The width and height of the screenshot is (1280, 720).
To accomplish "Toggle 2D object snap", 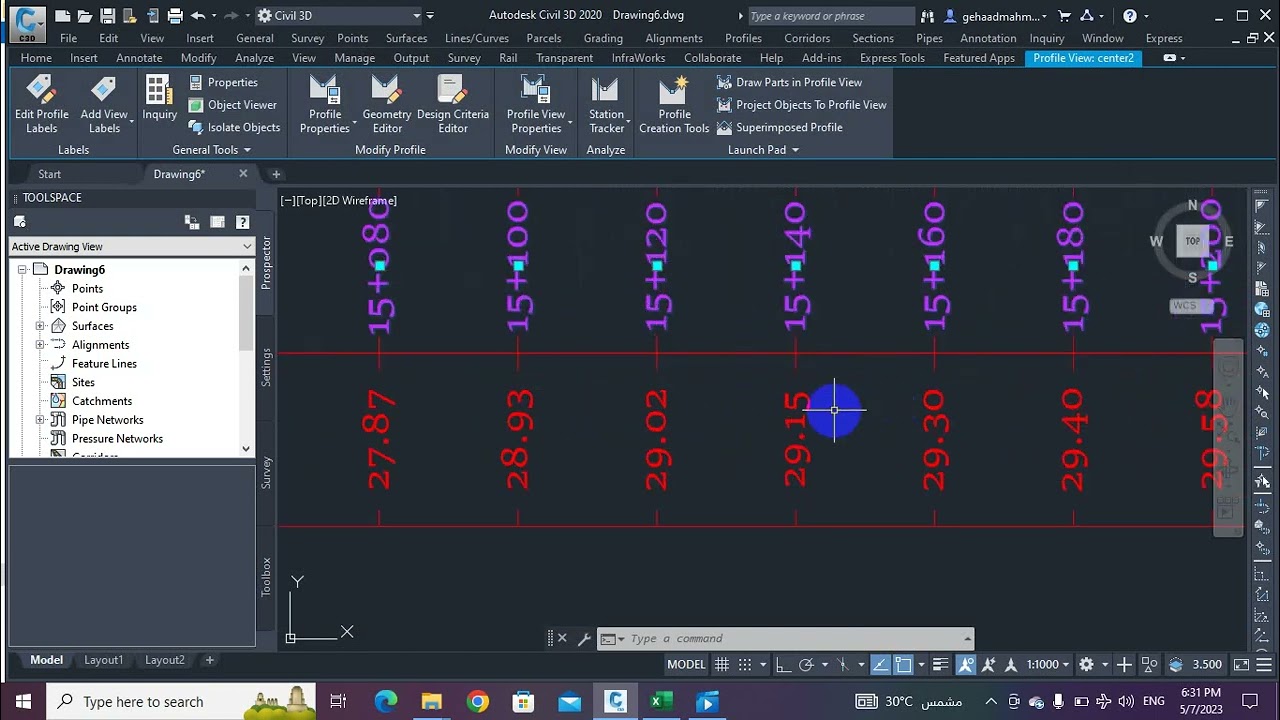I will 903,664.
